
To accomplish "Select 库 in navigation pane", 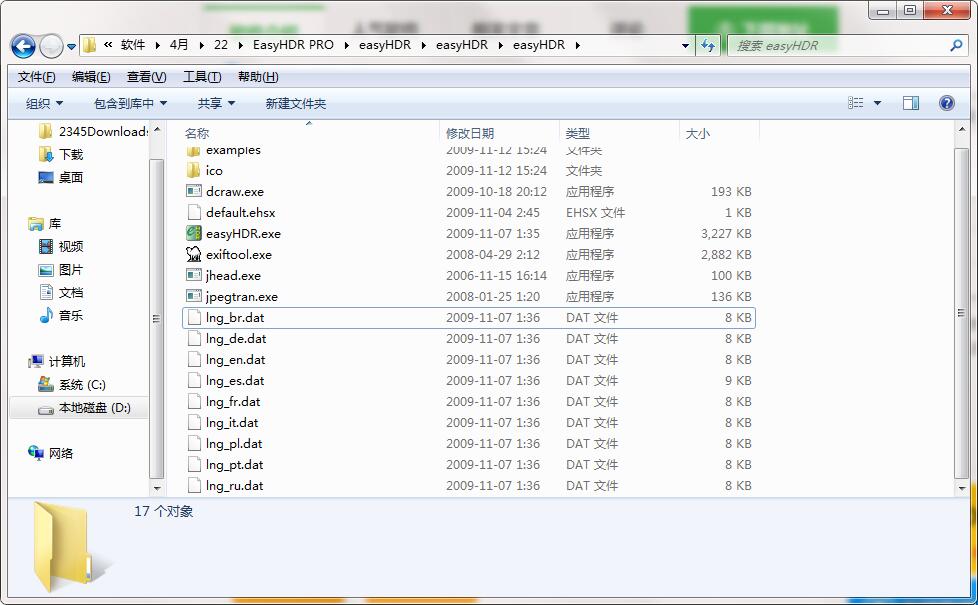I will click(x=45, y=223).
